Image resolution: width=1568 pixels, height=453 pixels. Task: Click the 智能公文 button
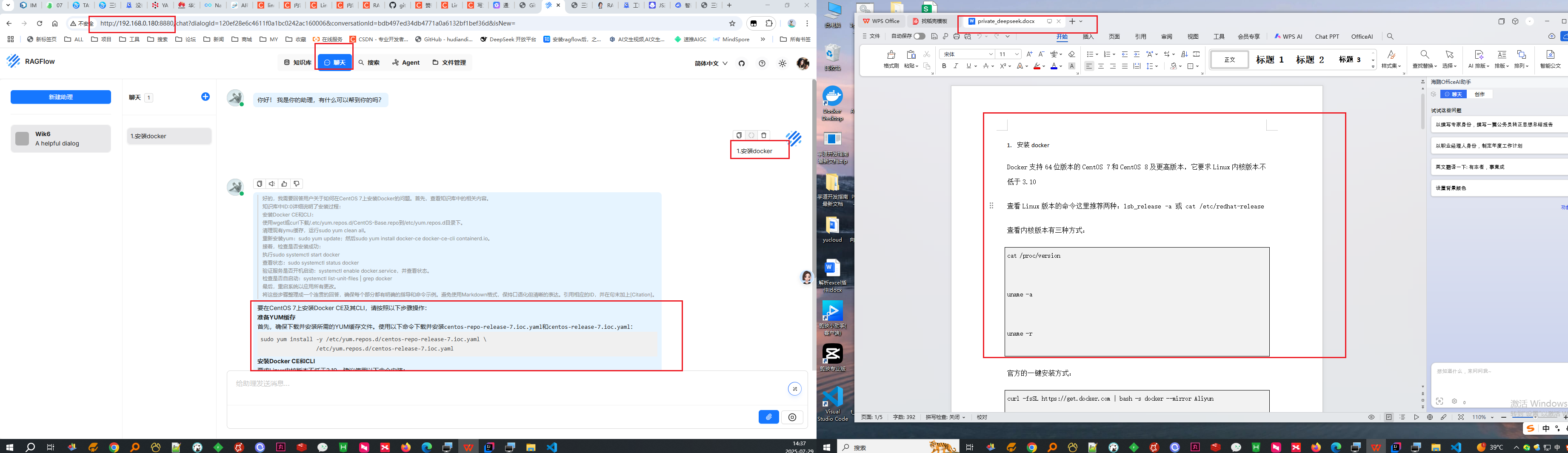[x=1550, y=60]
